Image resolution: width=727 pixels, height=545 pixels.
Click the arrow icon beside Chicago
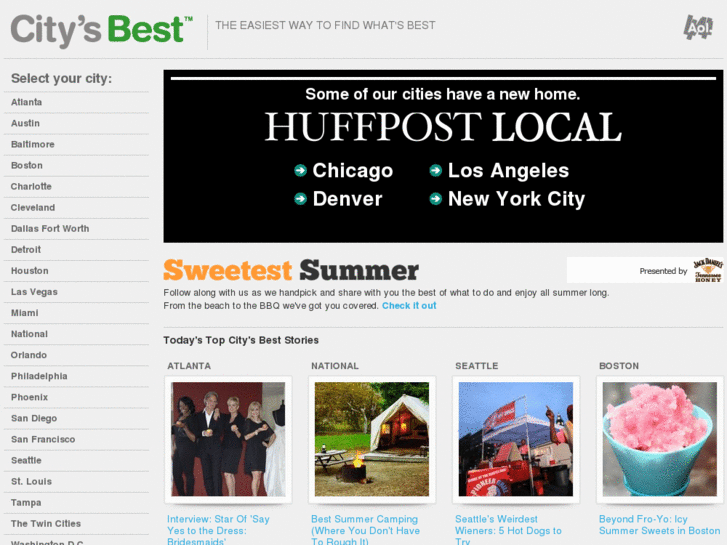pyautogui.click(x=300, y=170)
